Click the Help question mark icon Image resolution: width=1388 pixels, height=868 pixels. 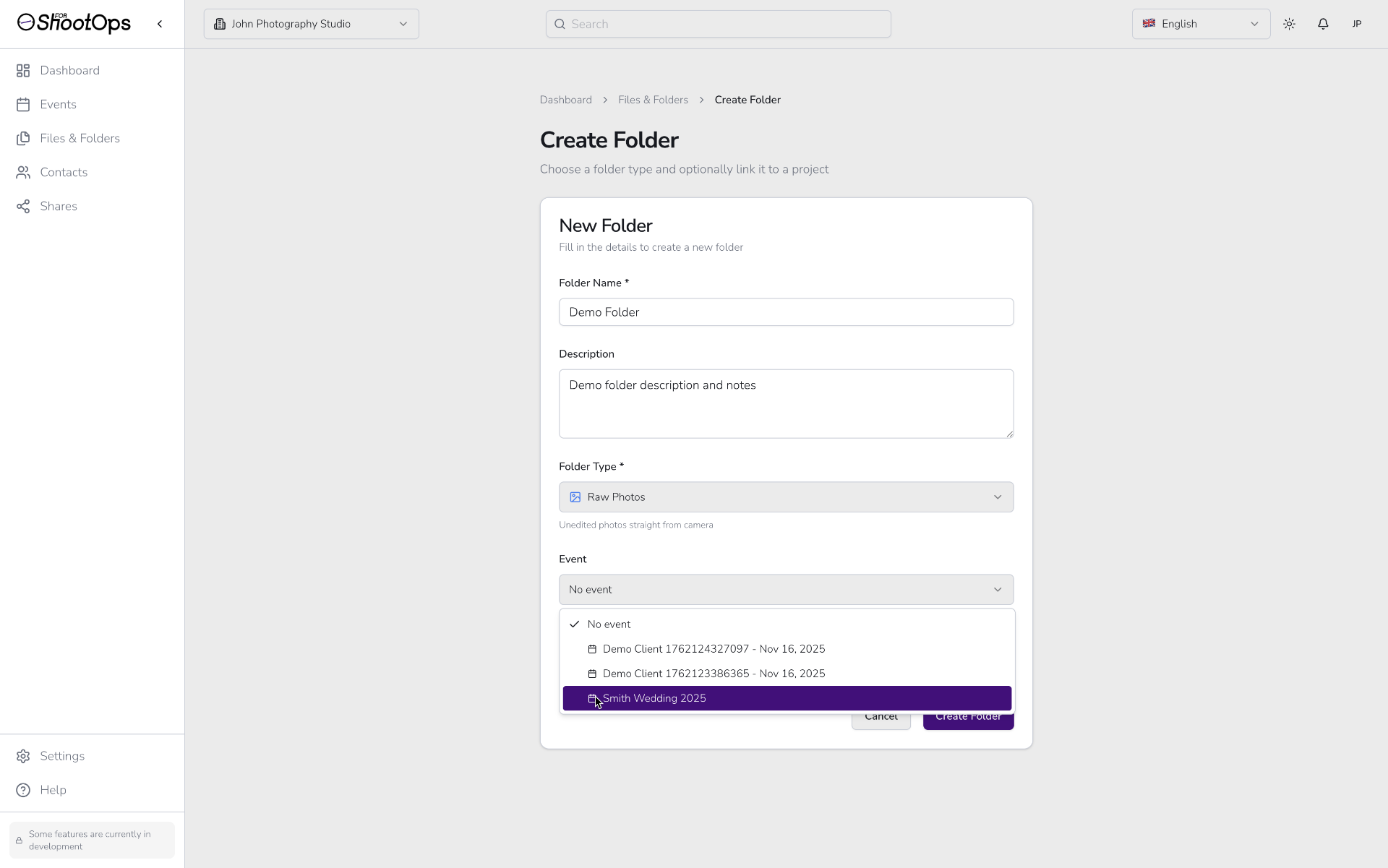(x=23, y=790)
